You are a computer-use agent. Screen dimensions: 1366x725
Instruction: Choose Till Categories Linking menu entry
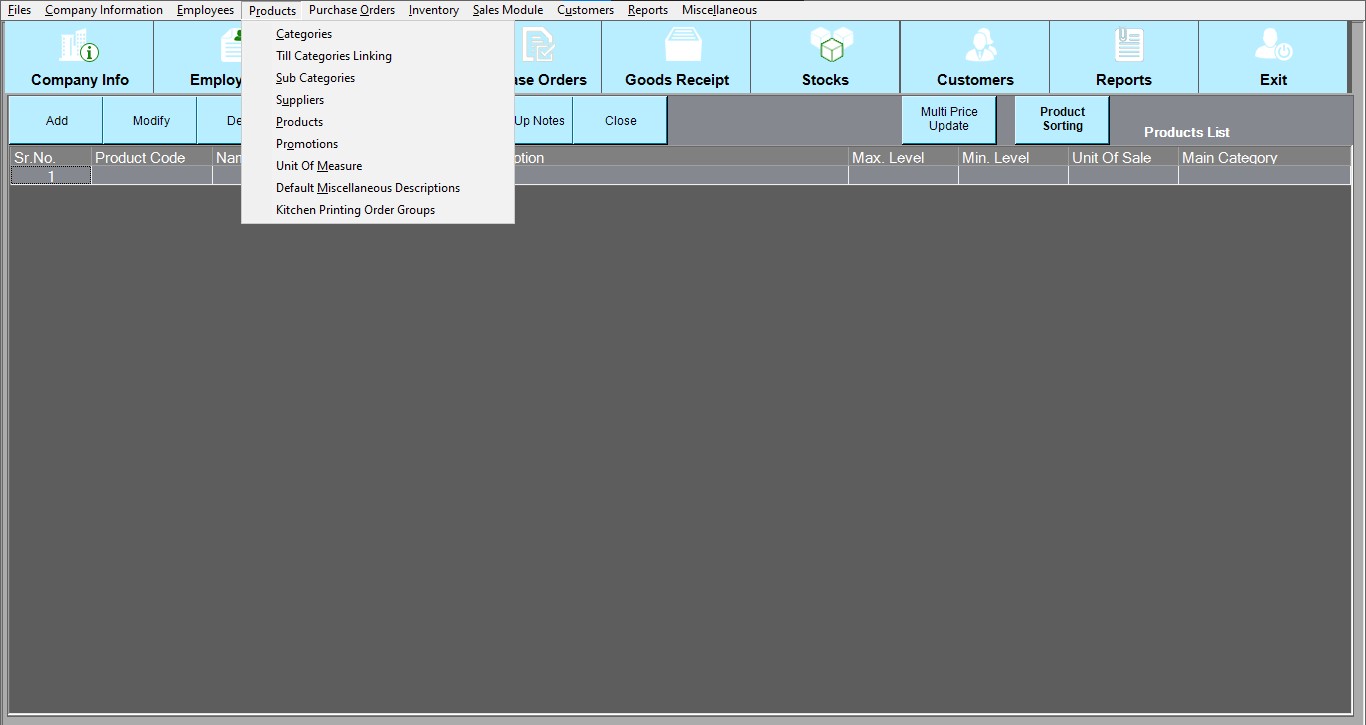tap(334, 56)
